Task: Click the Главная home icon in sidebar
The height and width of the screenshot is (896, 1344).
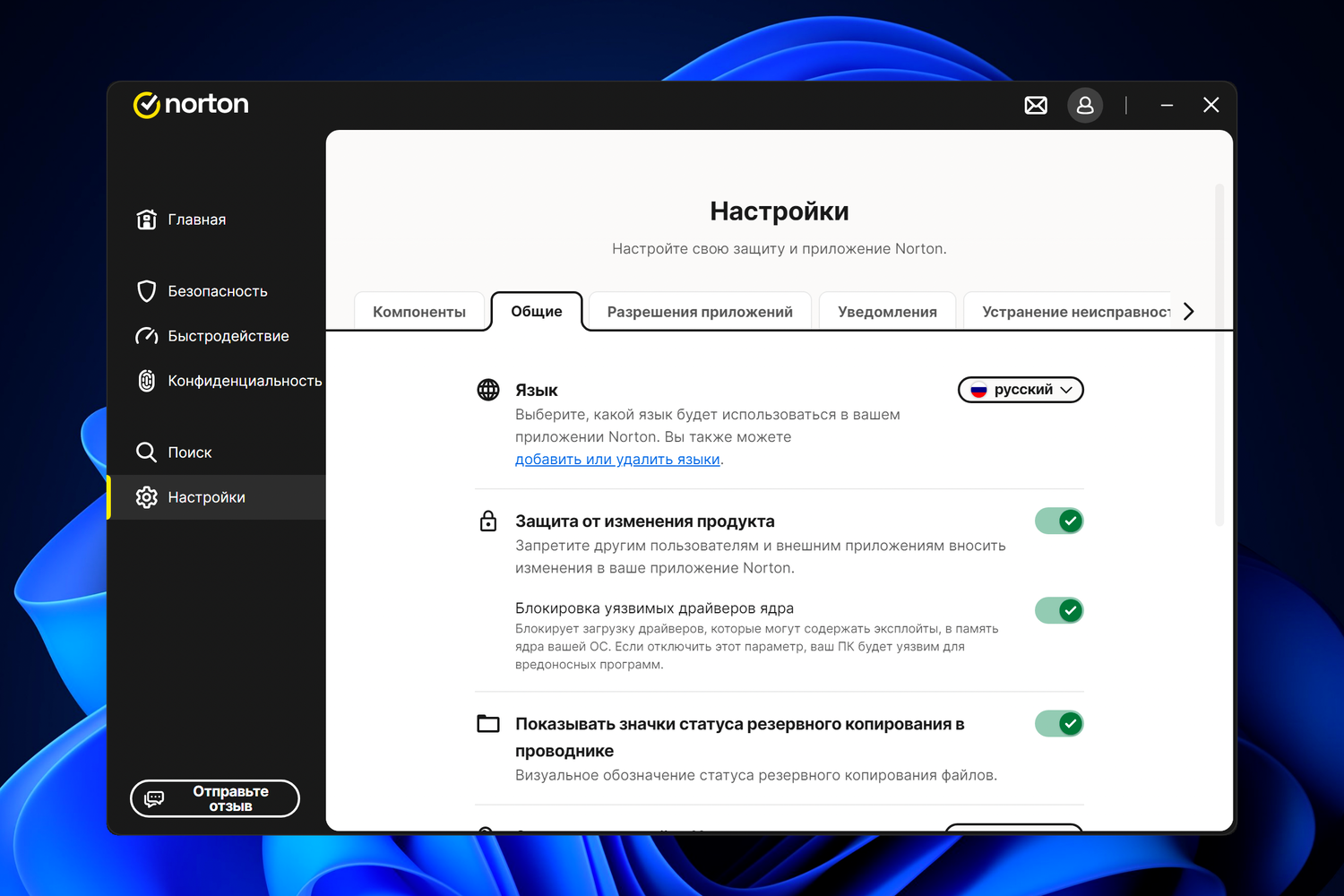Action: click(x=146, y=220)
